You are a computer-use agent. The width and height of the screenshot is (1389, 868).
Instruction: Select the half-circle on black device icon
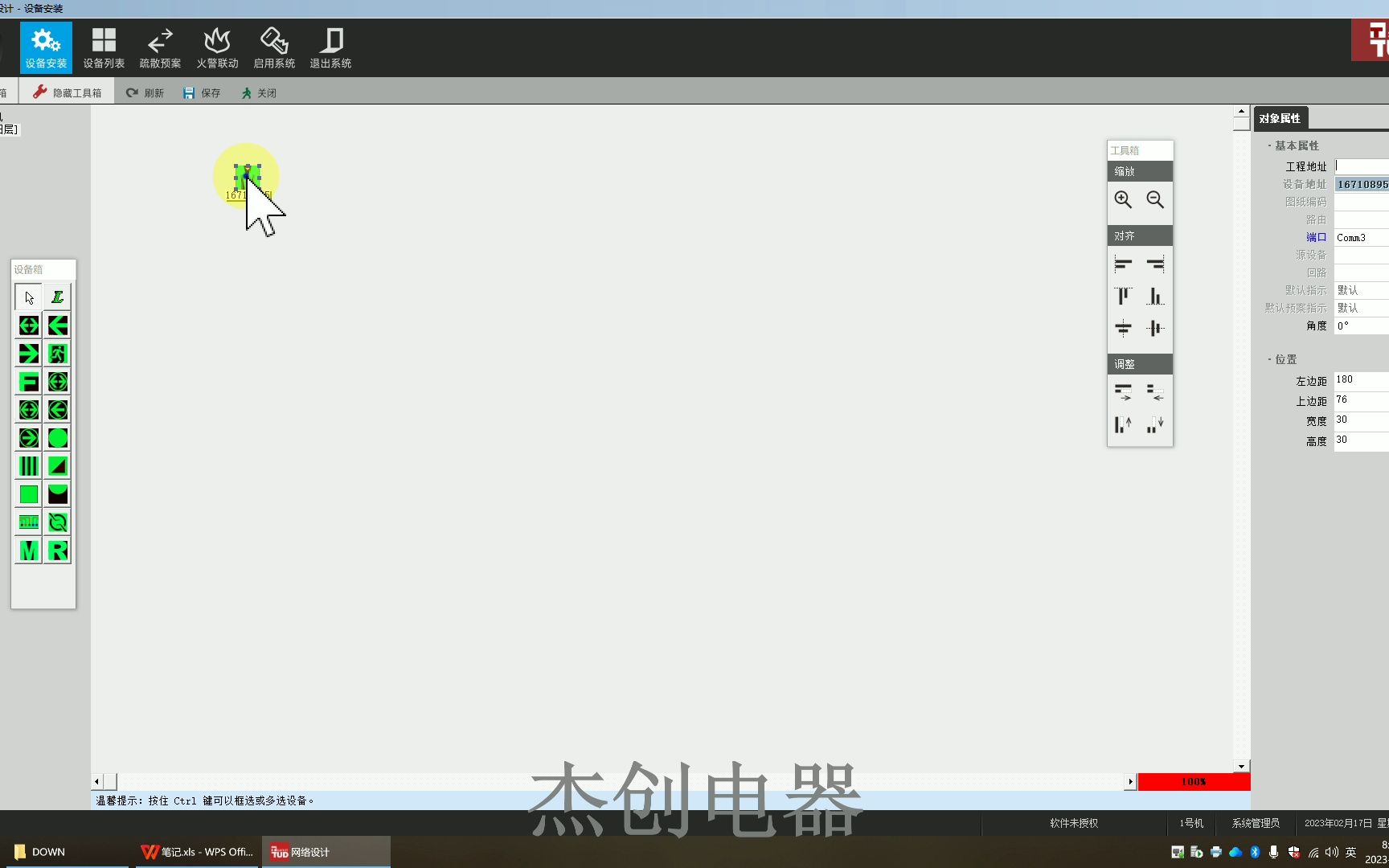(x=58, y=494)
